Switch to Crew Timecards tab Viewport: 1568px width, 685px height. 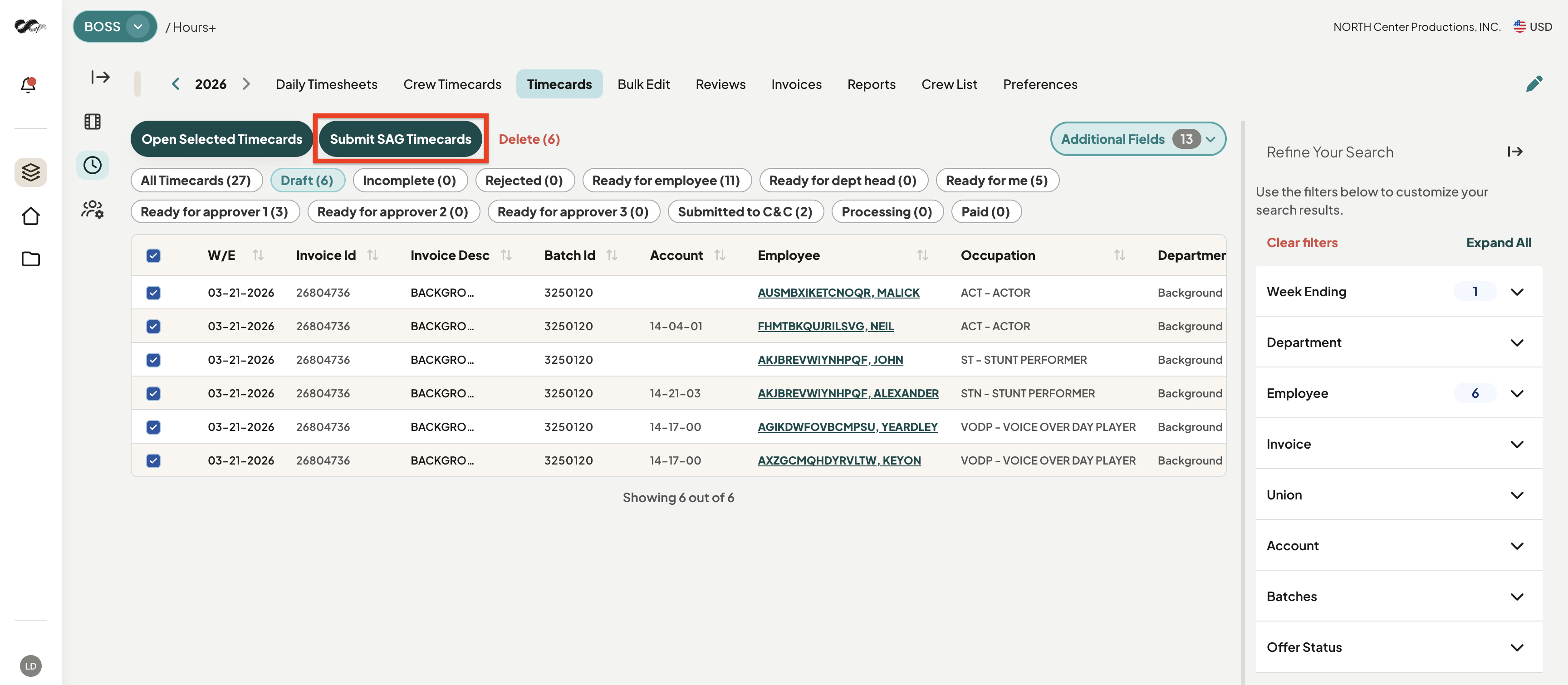(x=452, y=84)
